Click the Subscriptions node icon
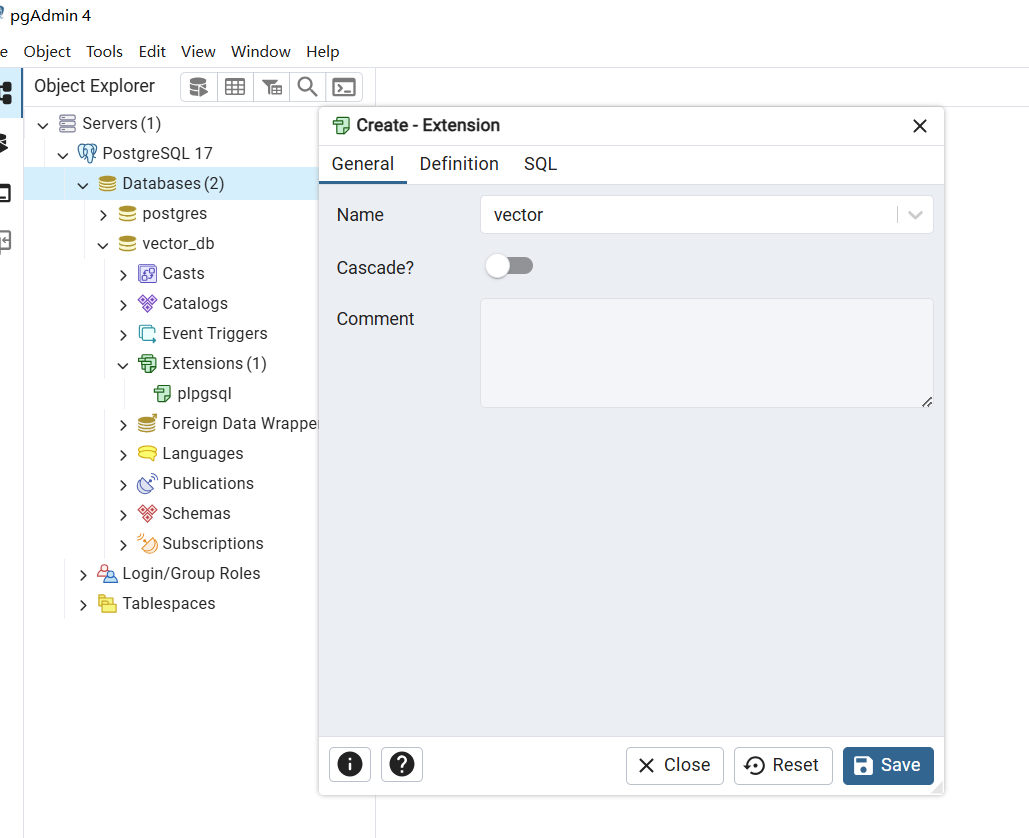The image size is (1029, 838). click(x=147, y=543)
